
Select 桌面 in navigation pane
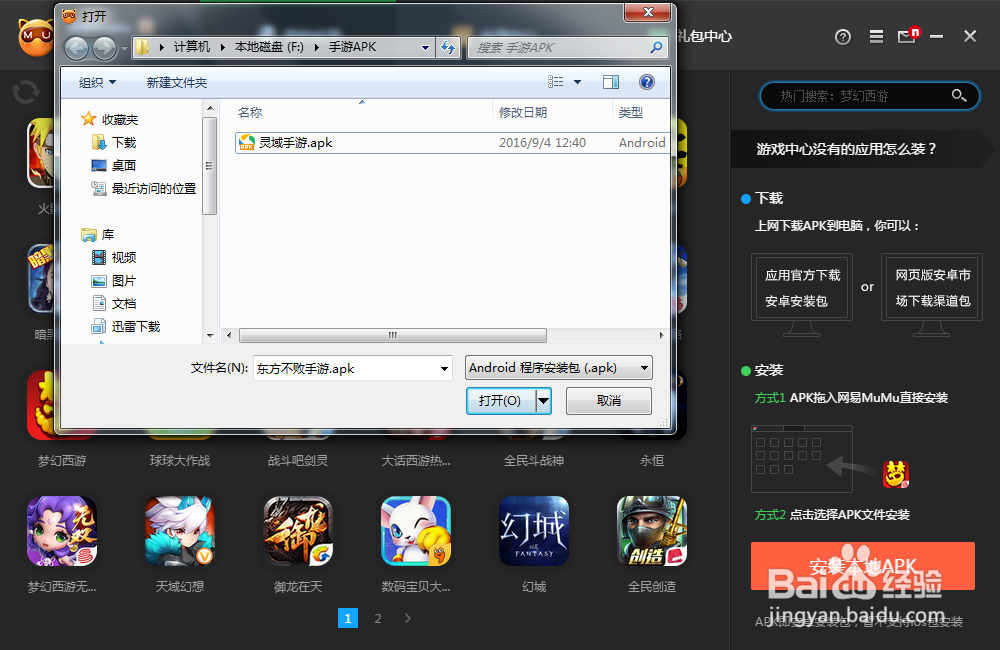pyautogui.click(x=114, y=165)
